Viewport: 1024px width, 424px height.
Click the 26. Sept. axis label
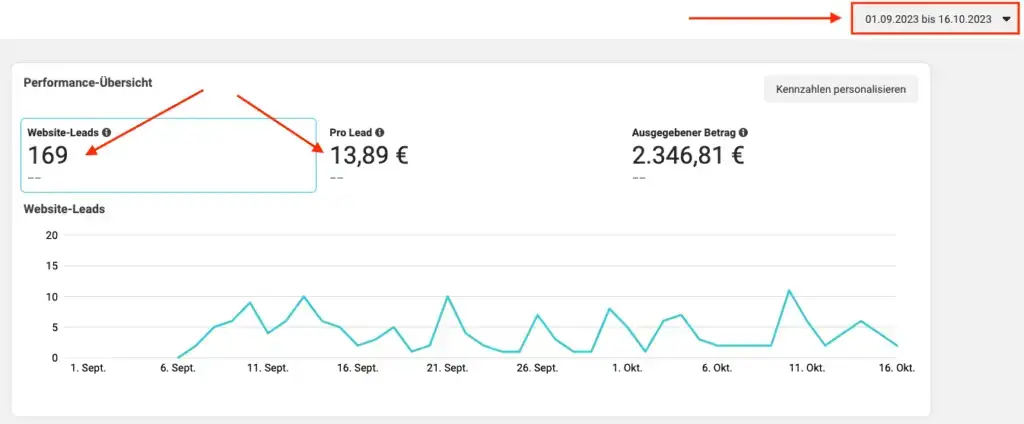click(x=537, y=368)
